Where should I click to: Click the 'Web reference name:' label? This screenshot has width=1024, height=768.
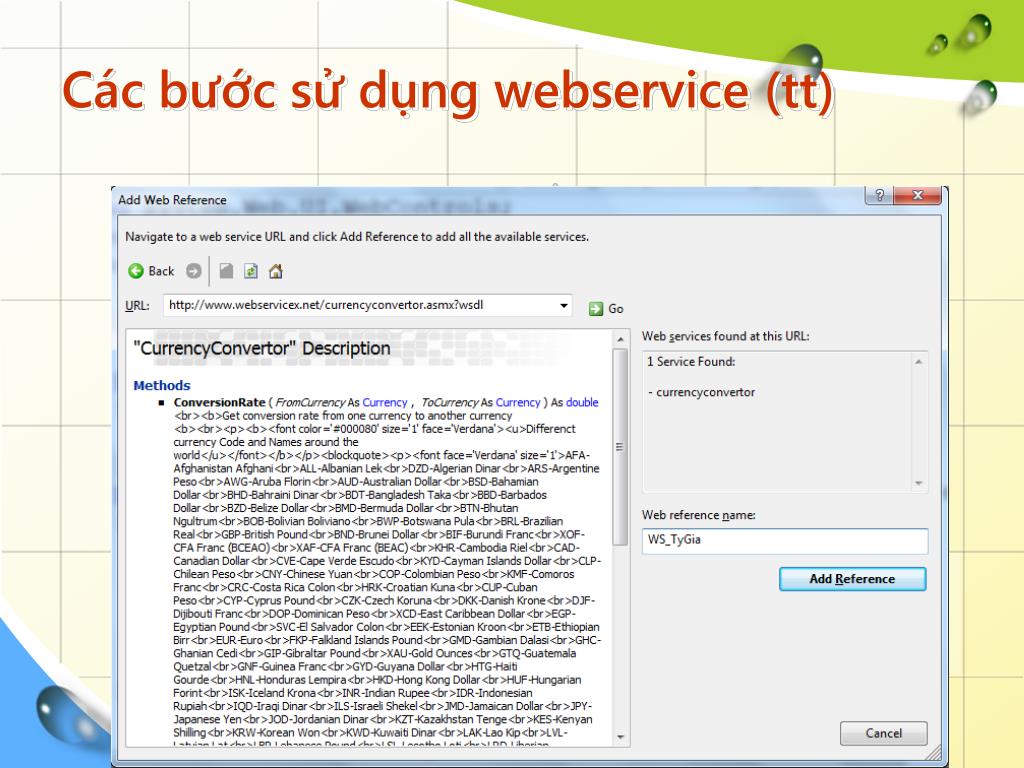(699, 515)
